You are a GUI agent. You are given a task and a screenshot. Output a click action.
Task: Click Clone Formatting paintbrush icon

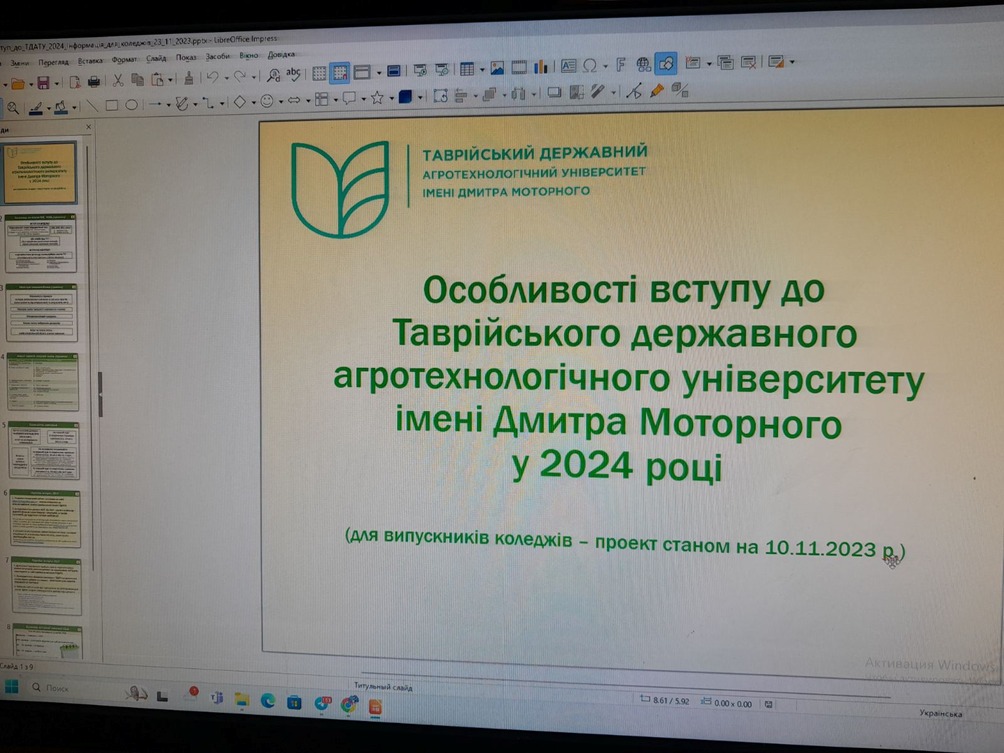pos(189,78)
